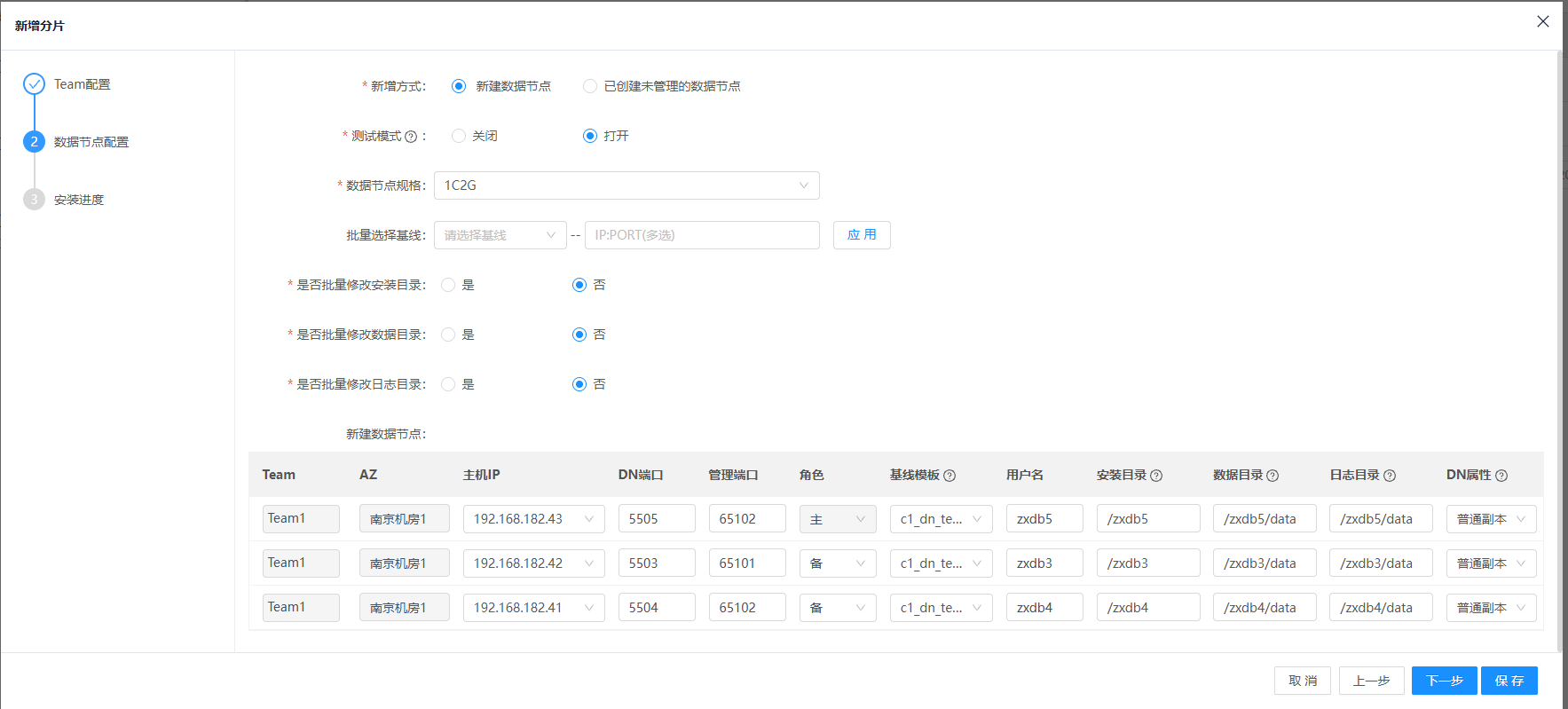Open host IP dropdown showing 192.168.182.43
The width and height of the screenshot is (1568, 709).
click(x=534, y=519)
